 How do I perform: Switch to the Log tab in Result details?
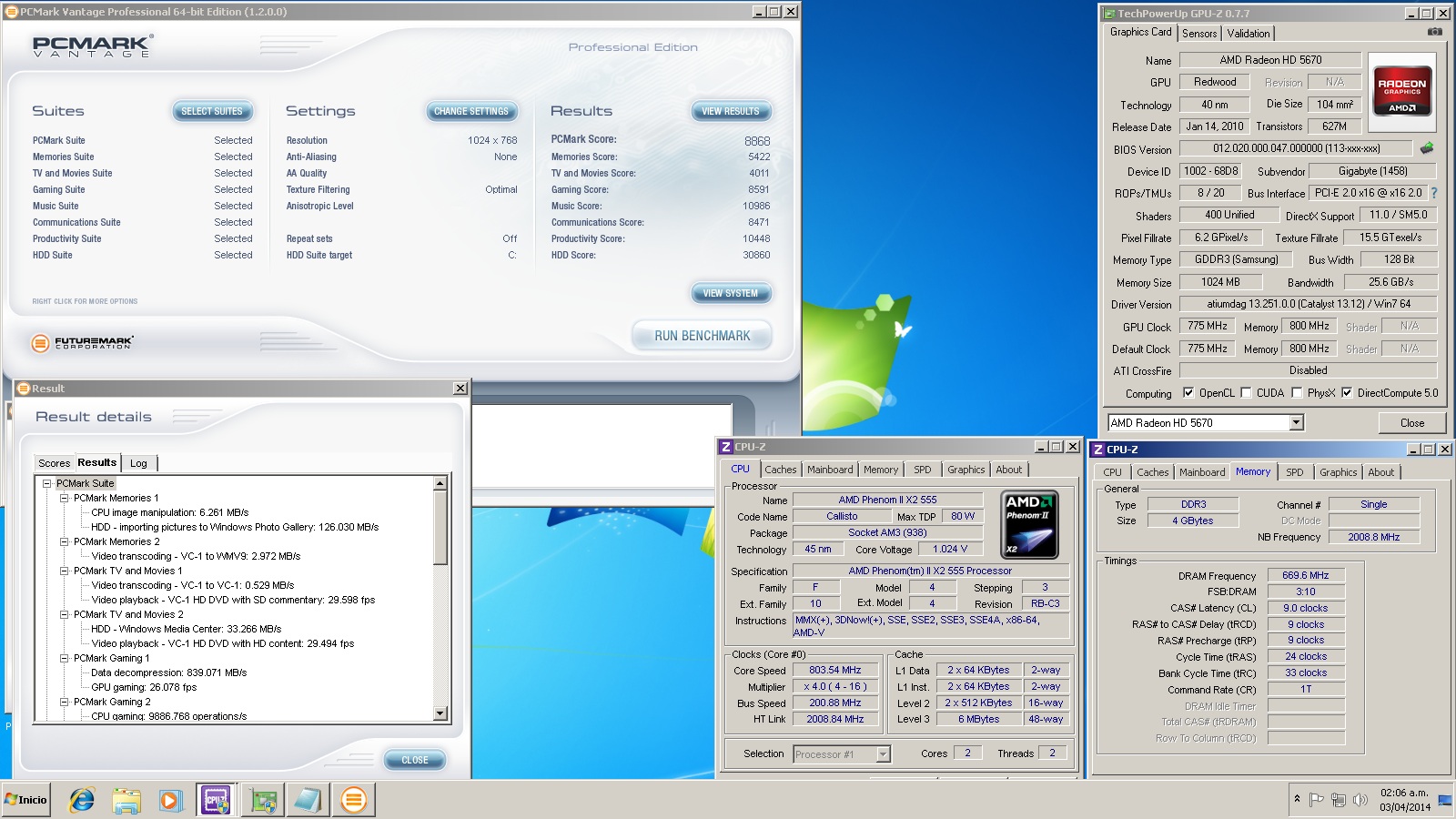pos(138,463)
